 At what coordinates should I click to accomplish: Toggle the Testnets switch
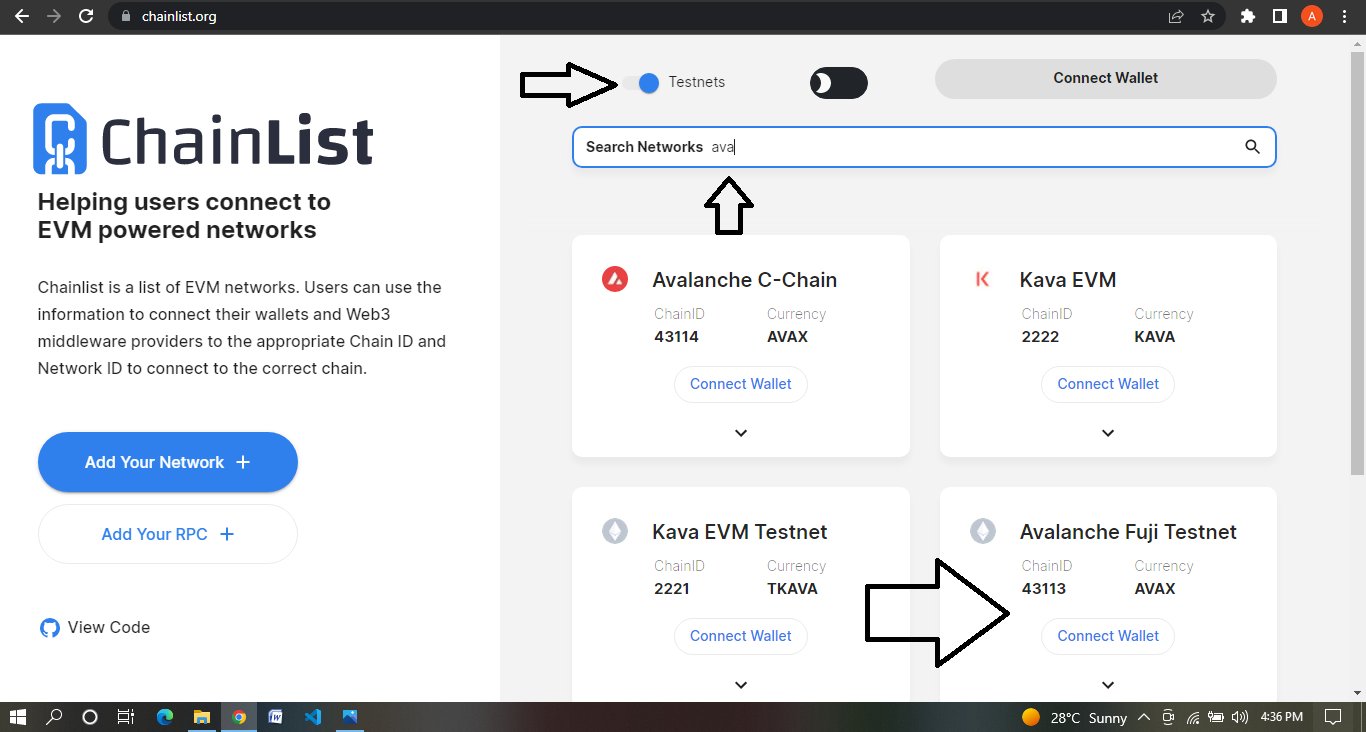point(641,83)
